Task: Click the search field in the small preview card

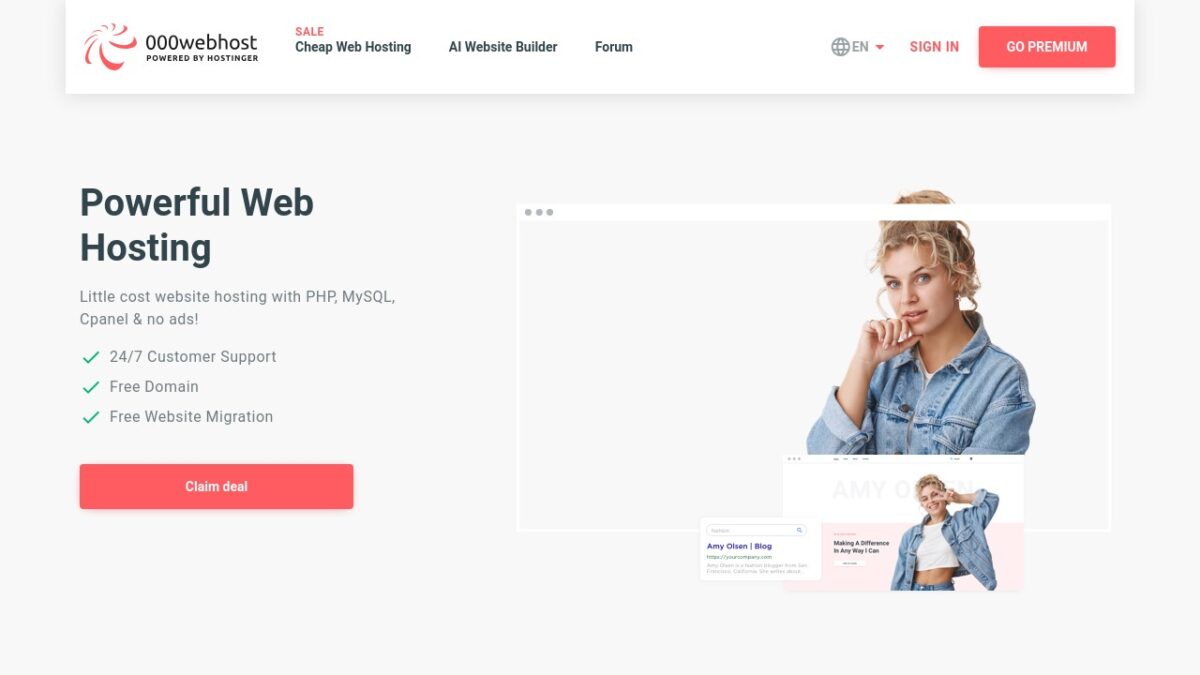Action: point(756,530)
